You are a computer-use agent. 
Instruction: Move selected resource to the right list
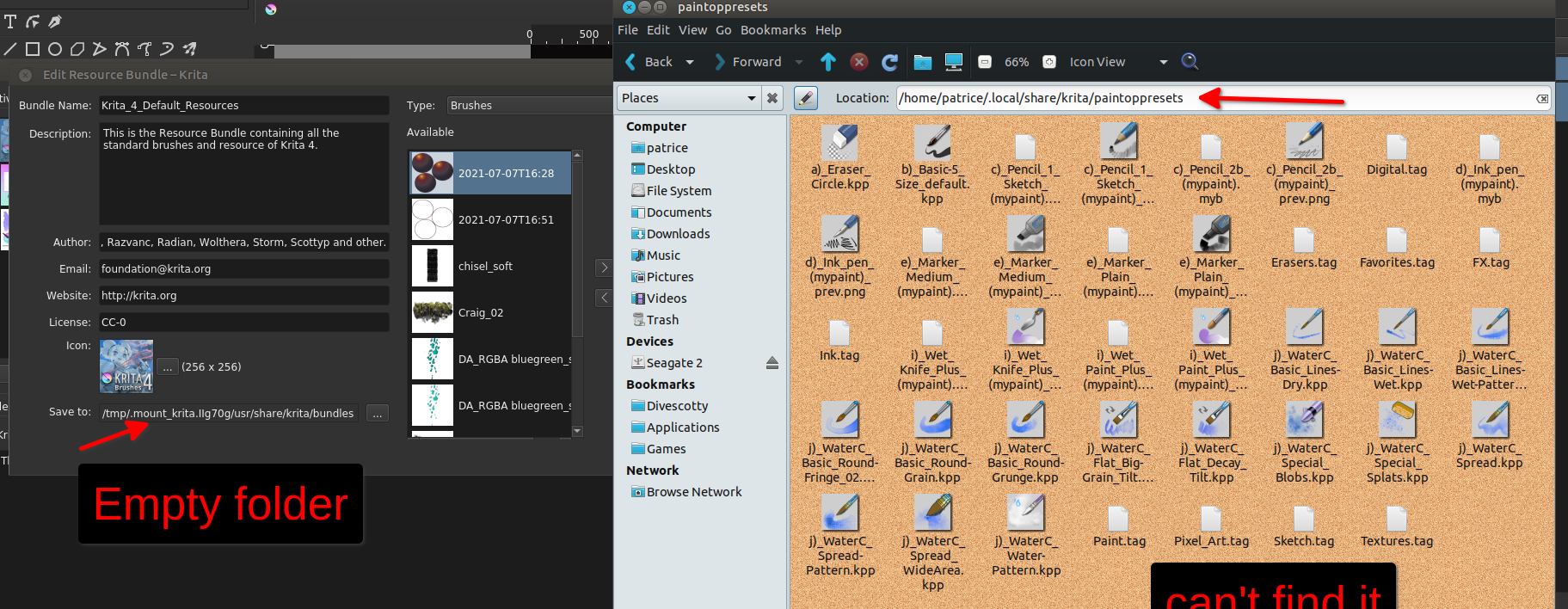pos(604,268)
